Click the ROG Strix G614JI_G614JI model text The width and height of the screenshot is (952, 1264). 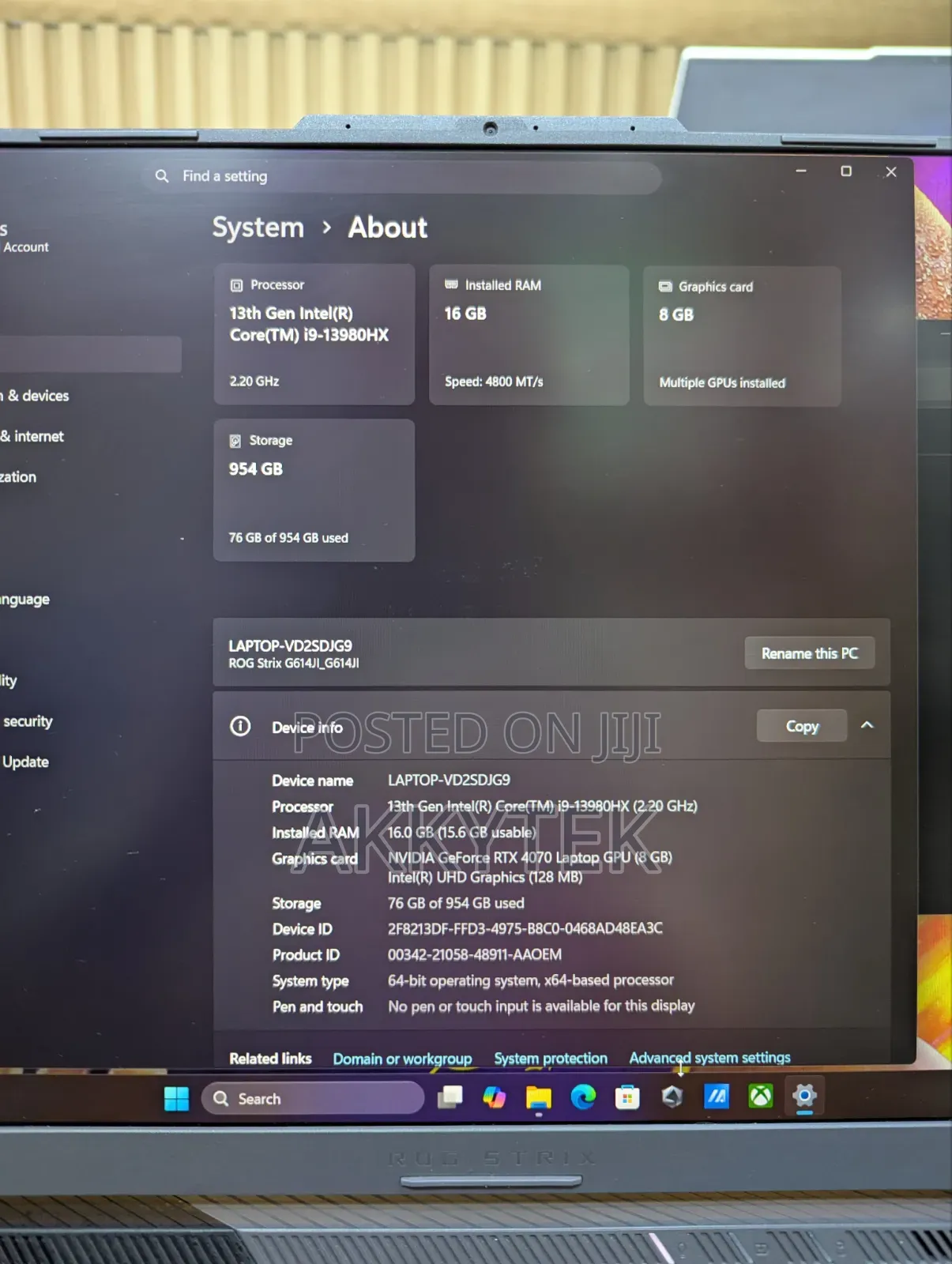[x=294, y=664]
